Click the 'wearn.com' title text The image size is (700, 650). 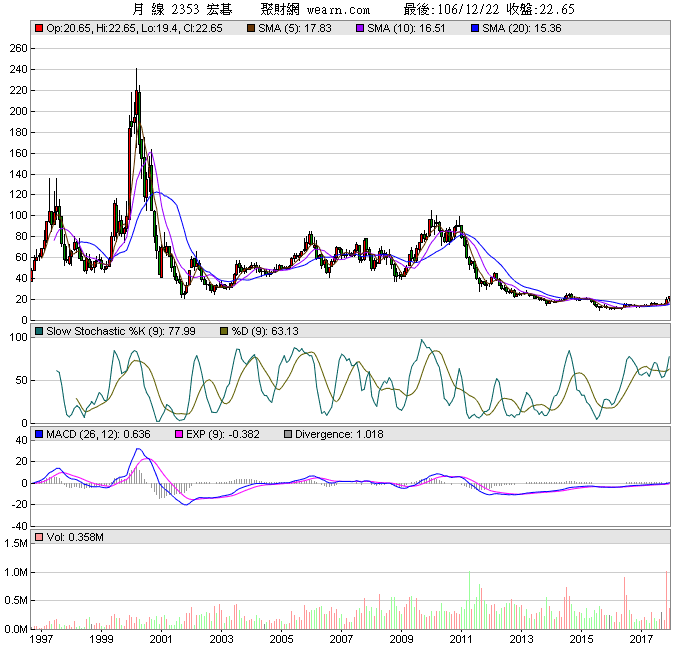point(338,9)
